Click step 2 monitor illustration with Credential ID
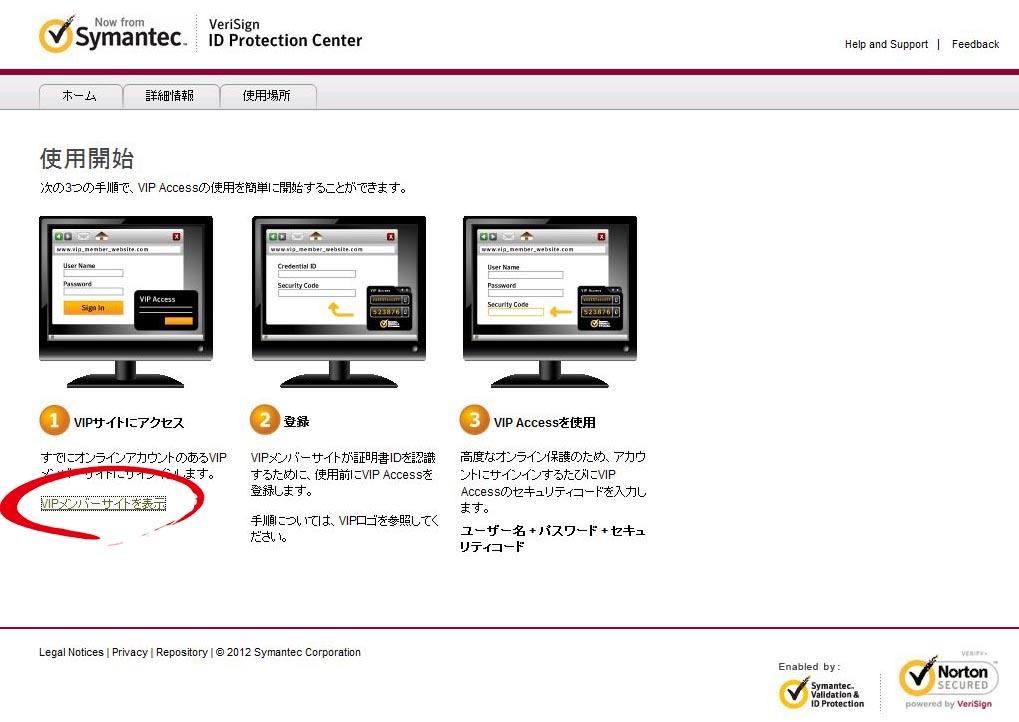Screen dimensions: 1019x722 click(x=339, y=302)
